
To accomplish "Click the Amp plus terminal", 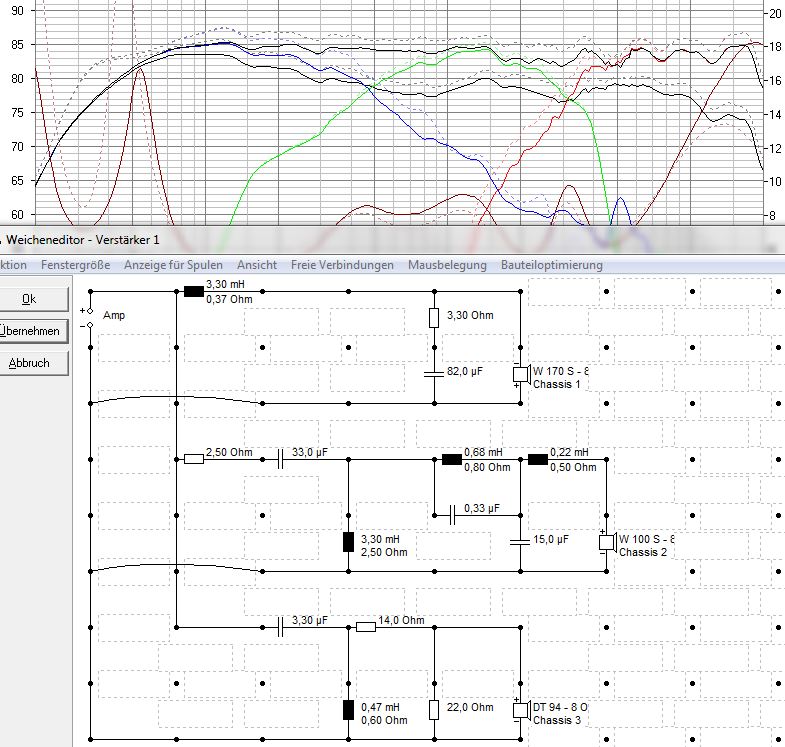I will pyautogui.click(x=90, y=311).
